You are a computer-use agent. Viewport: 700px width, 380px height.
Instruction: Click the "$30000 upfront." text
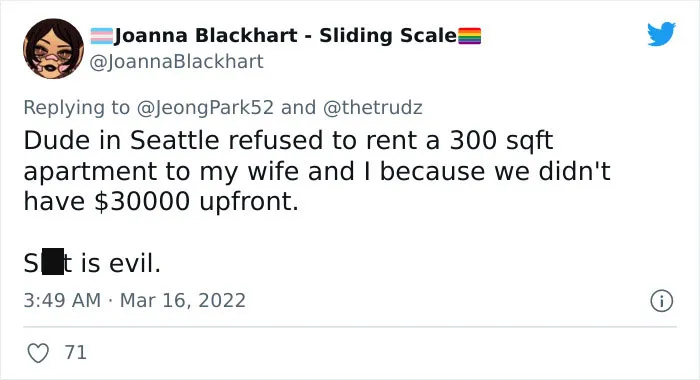pyautogui.click(x=196, y=202)
